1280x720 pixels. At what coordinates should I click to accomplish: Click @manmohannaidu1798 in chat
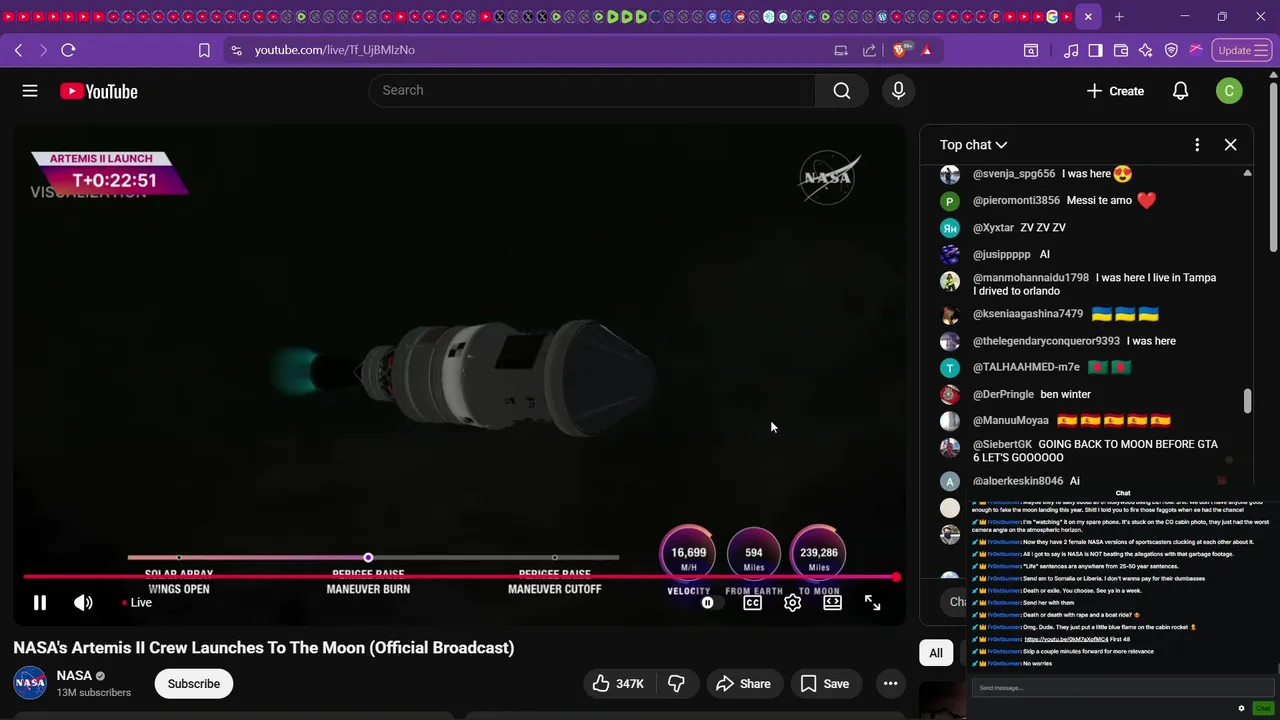(1031, 278)
